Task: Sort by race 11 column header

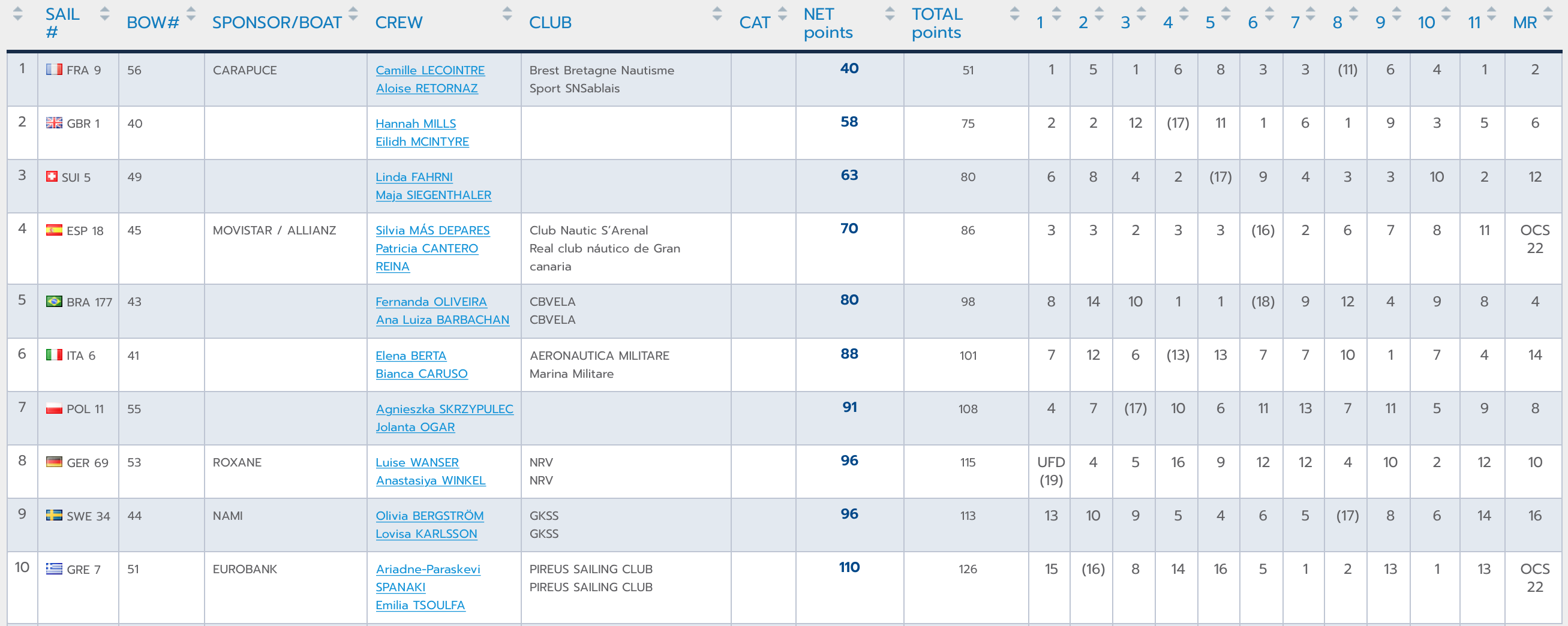Action: 1474,23
